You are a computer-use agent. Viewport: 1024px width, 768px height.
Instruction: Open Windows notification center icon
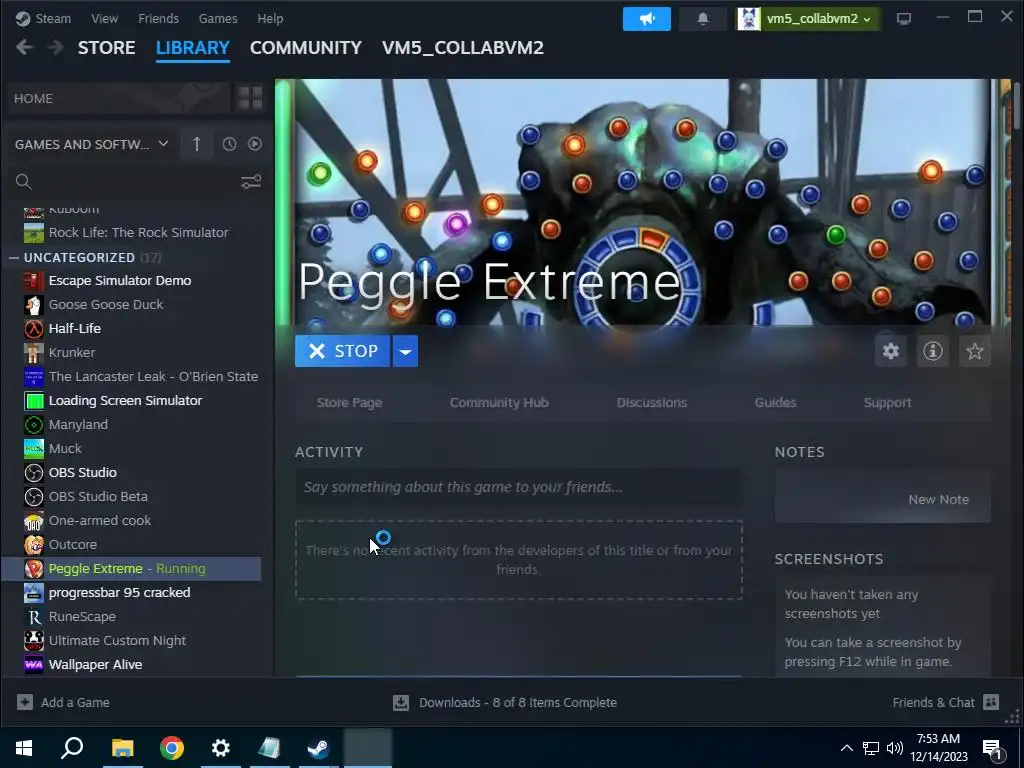pos(994,748)
